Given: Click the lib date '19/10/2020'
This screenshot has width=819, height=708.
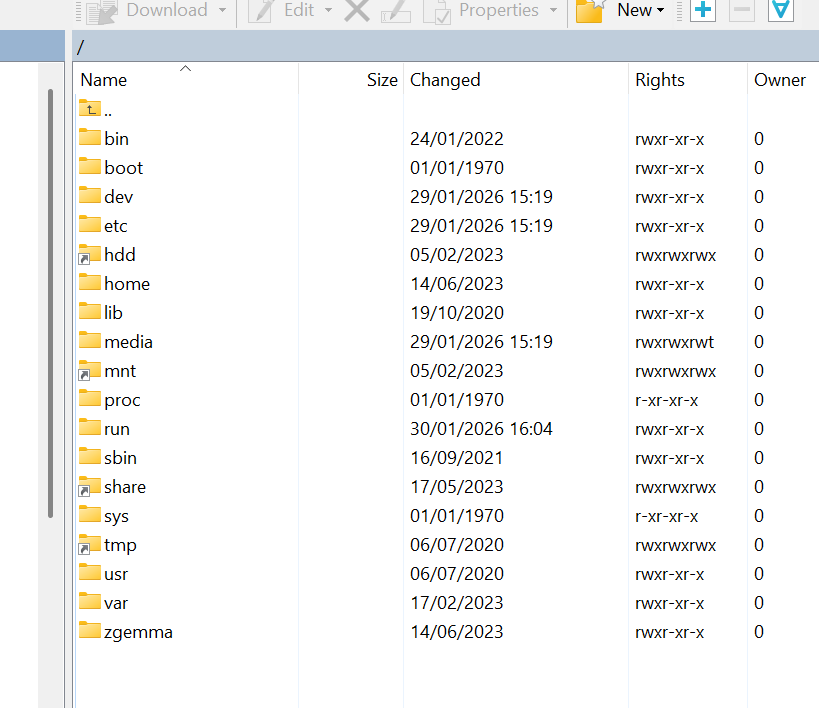Looking at the screenshot, I should click(x=457, y=313).
